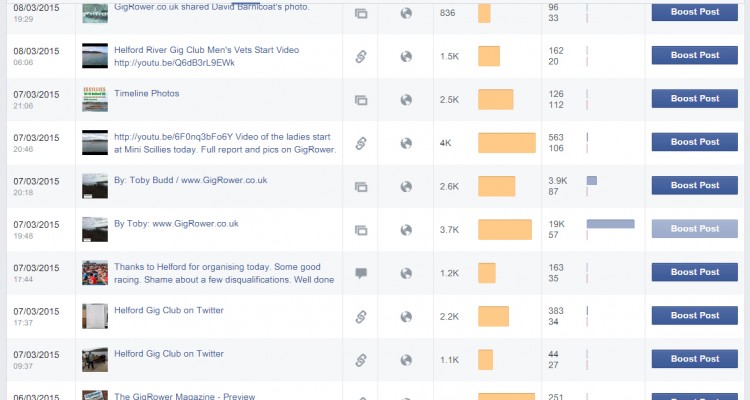Click globe icon on By Toby 19:48 post
Image resolution: width=750 pixels, height=400 pixels.
pos(406,230)
